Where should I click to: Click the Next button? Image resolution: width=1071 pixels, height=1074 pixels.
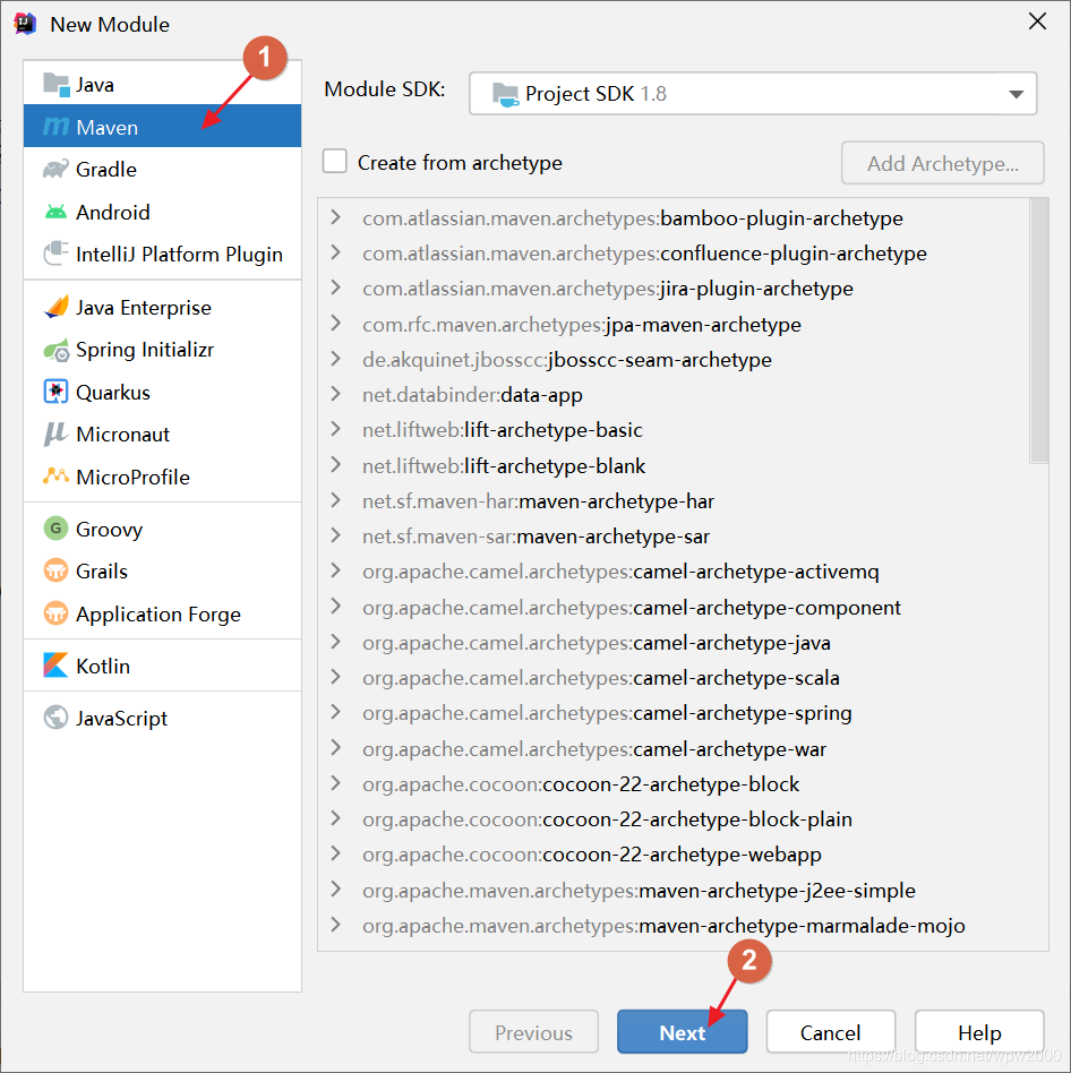click(682, 1032)
